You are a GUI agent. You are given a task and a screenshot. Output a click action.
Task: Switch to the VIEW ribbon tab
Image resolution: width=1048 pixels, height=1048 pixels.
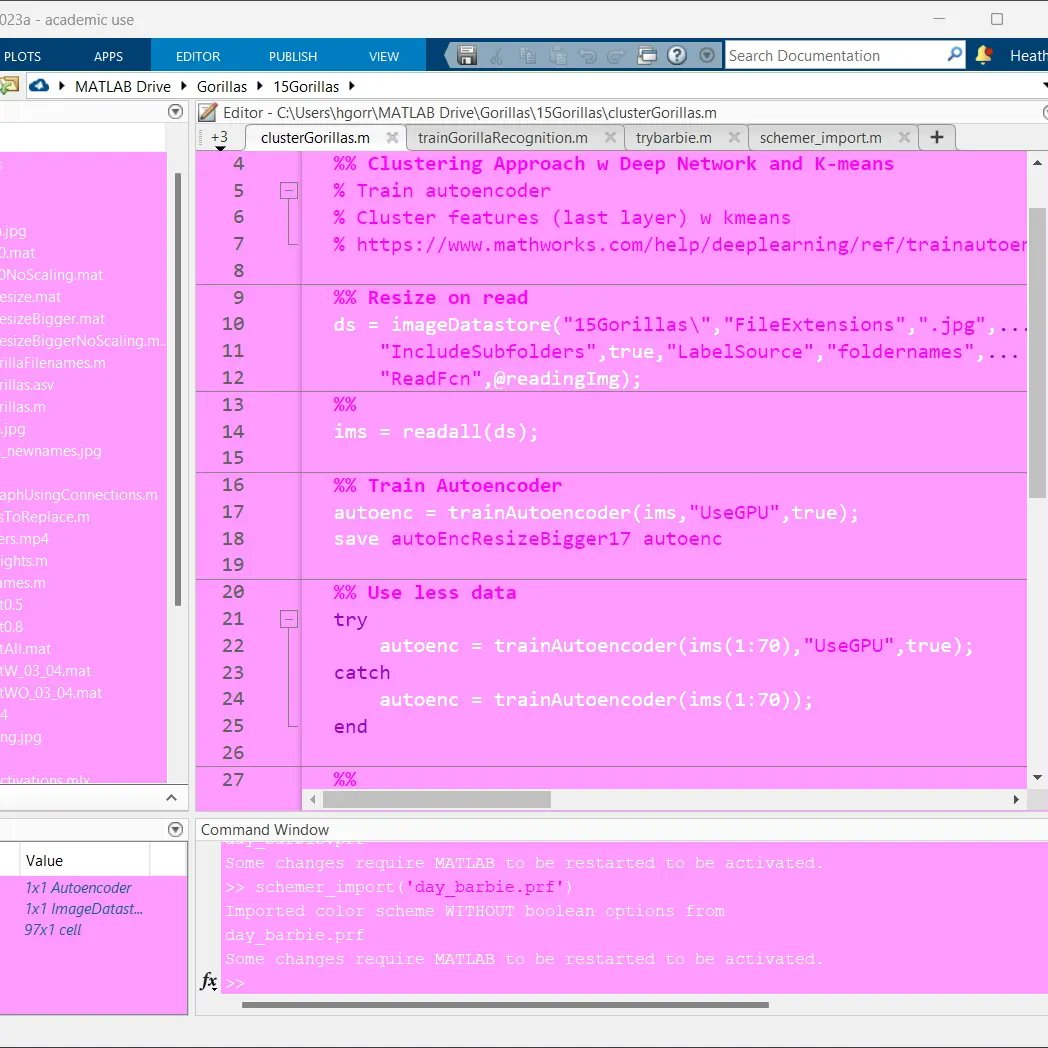tap(384, 57)
